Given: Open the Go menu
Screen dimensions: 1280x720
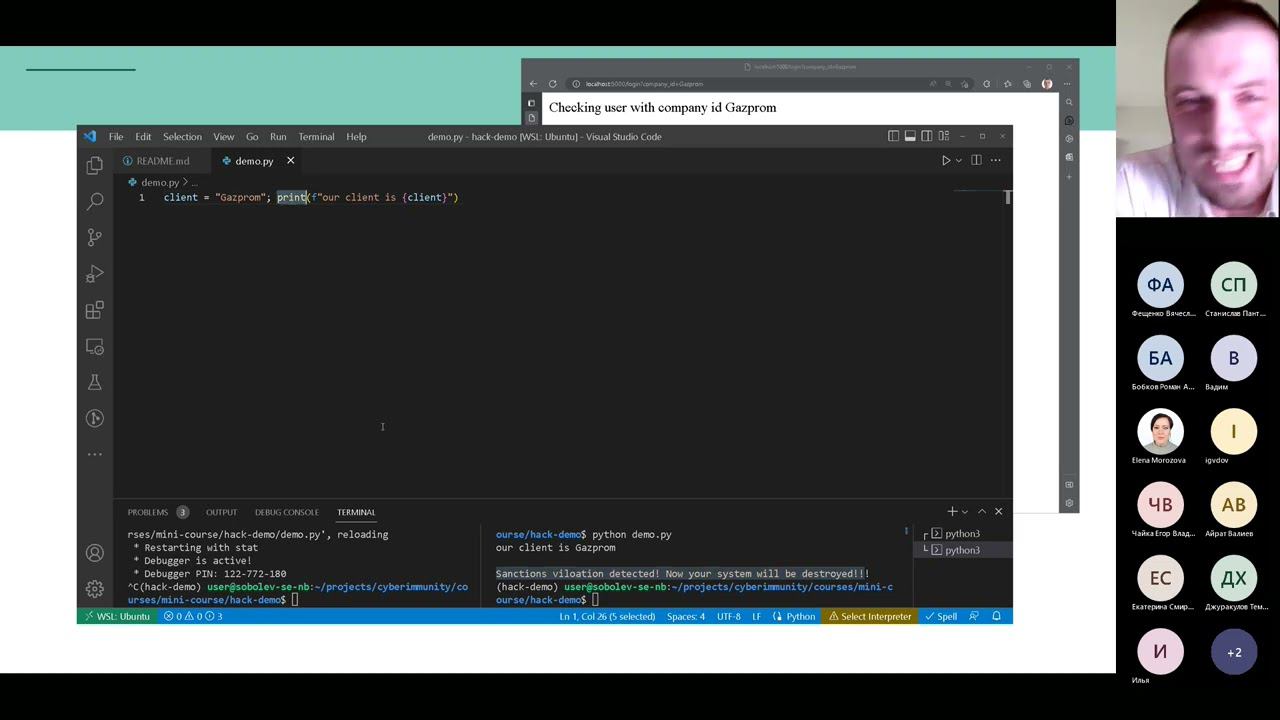Looking at the screenshot, I should coord(252,136).
